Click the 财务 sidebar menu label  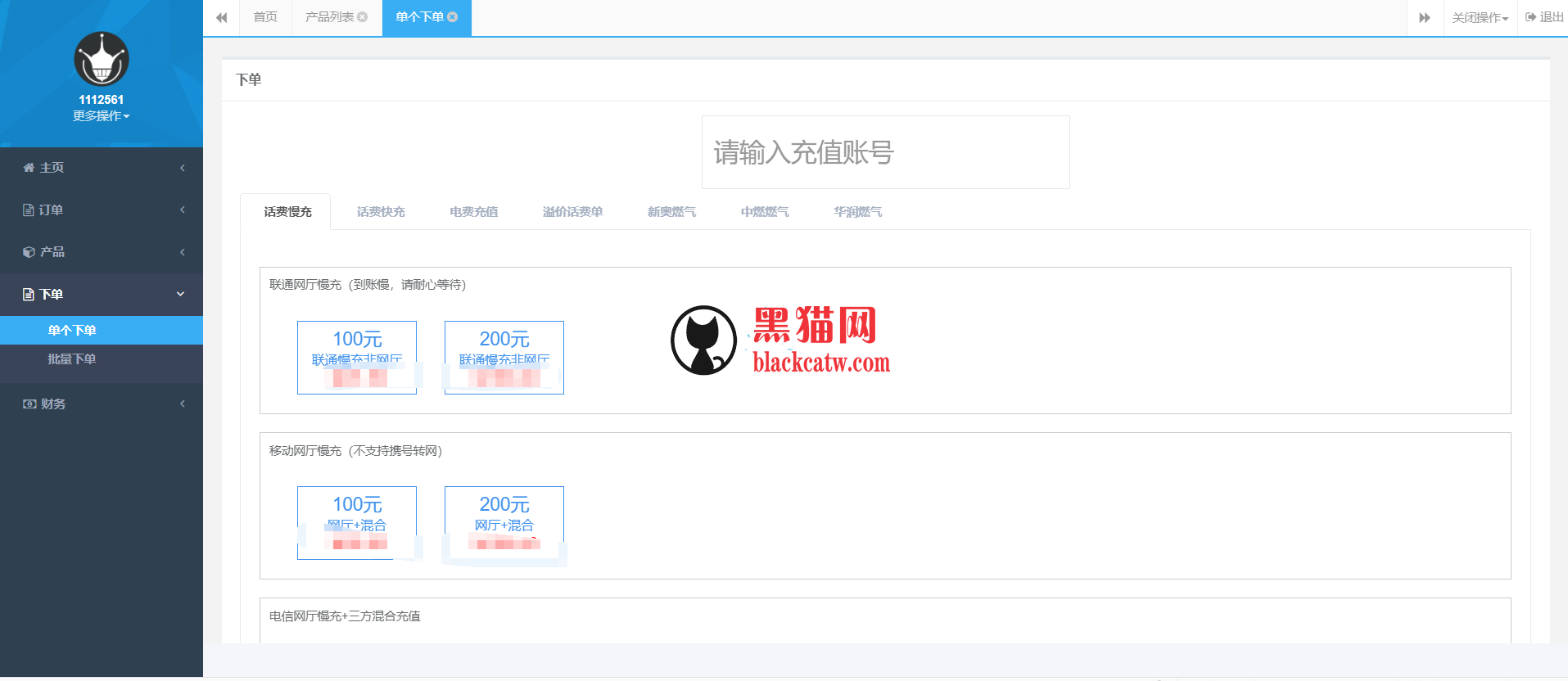[53, 404]
